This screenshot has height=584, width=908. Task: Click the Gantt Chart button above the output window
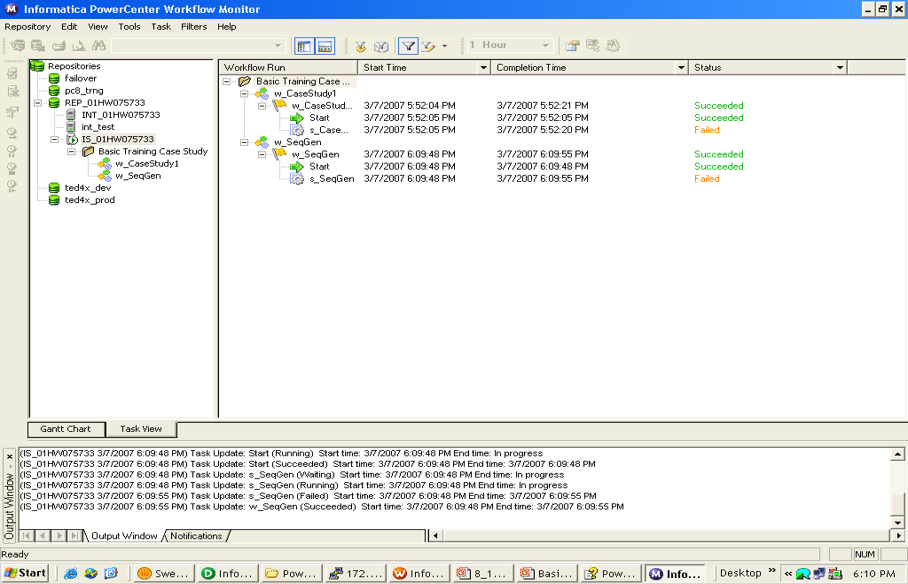click(x=65, y=428)
